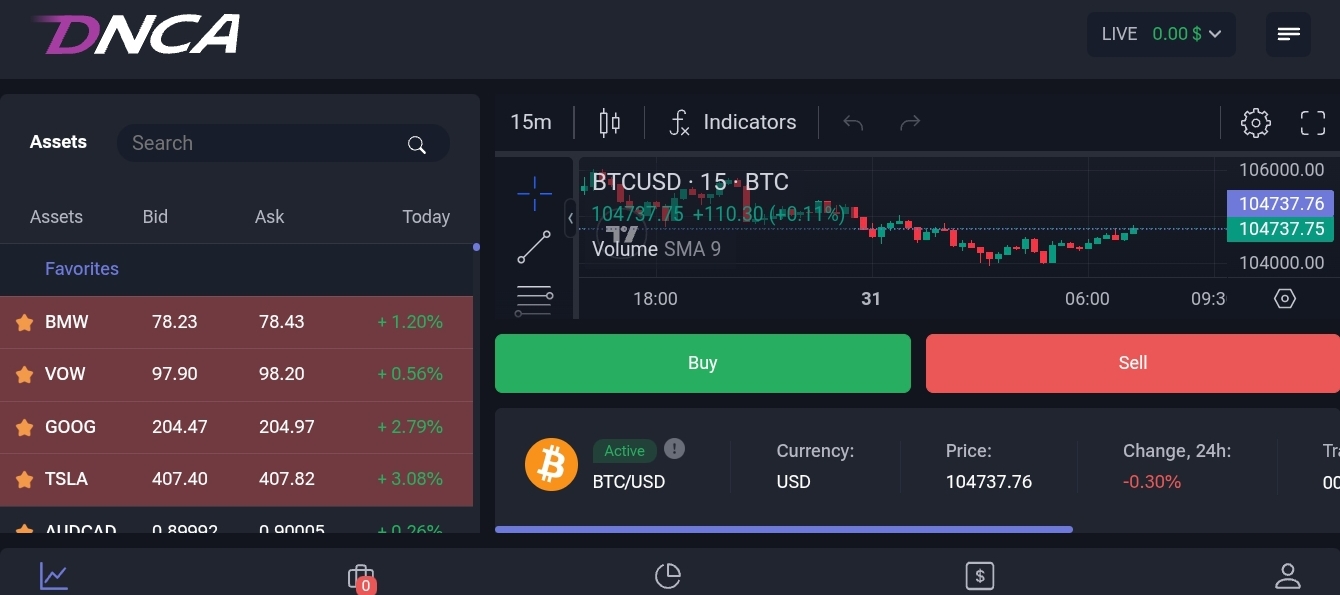Toggle GOOG favorite star
This screenshot has height=595, width=1340.
pos(25,428)
